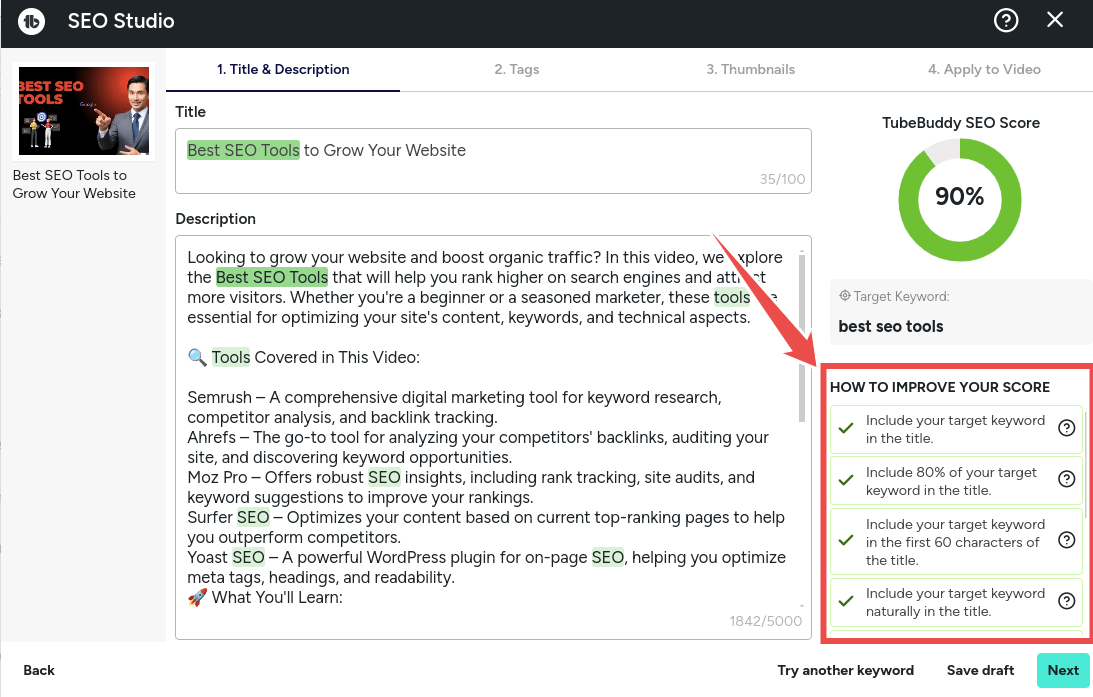The width and height of the screenshot is (1093, 697).
Task: Click the 'TubeBuddy SEO Score' label
Action: pos(961,123)
